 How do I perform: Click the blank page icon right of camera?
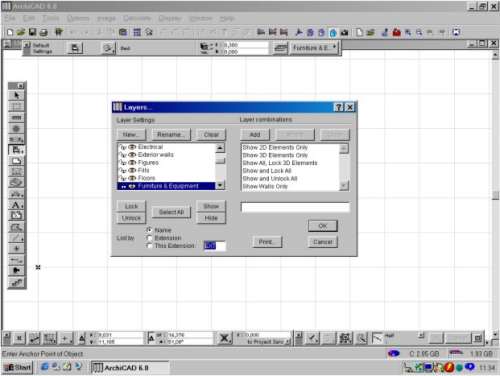359,32
